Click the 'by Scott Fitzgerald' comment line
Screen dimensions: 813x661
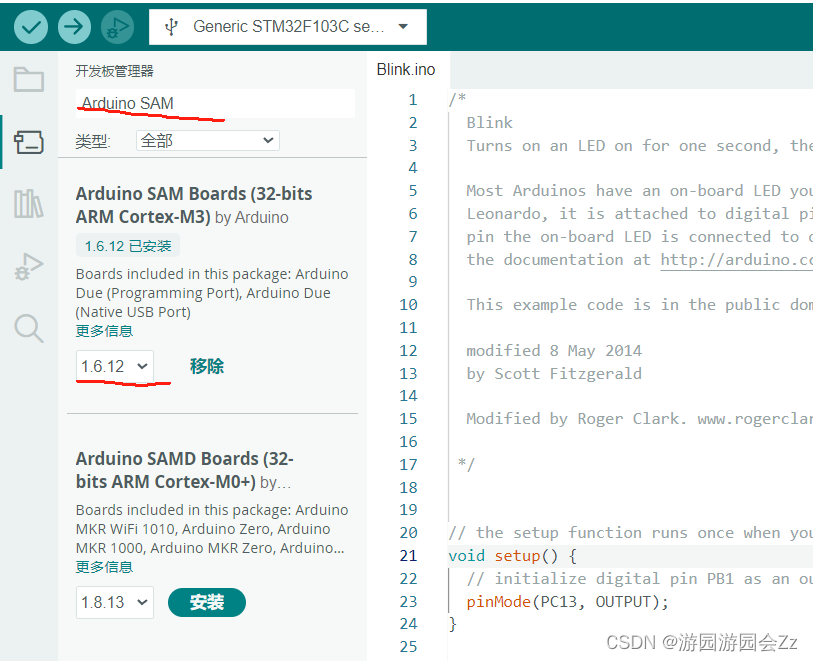554,374
